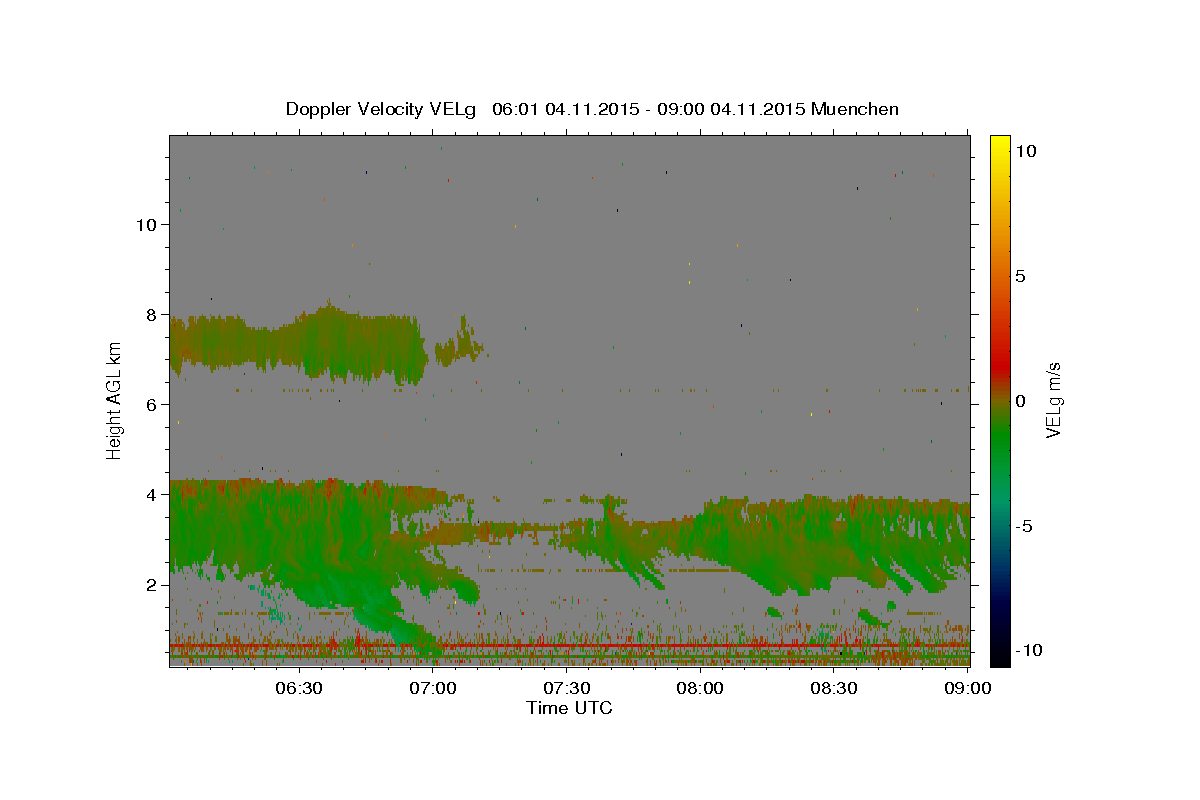Click the height axis label 4

151,495
